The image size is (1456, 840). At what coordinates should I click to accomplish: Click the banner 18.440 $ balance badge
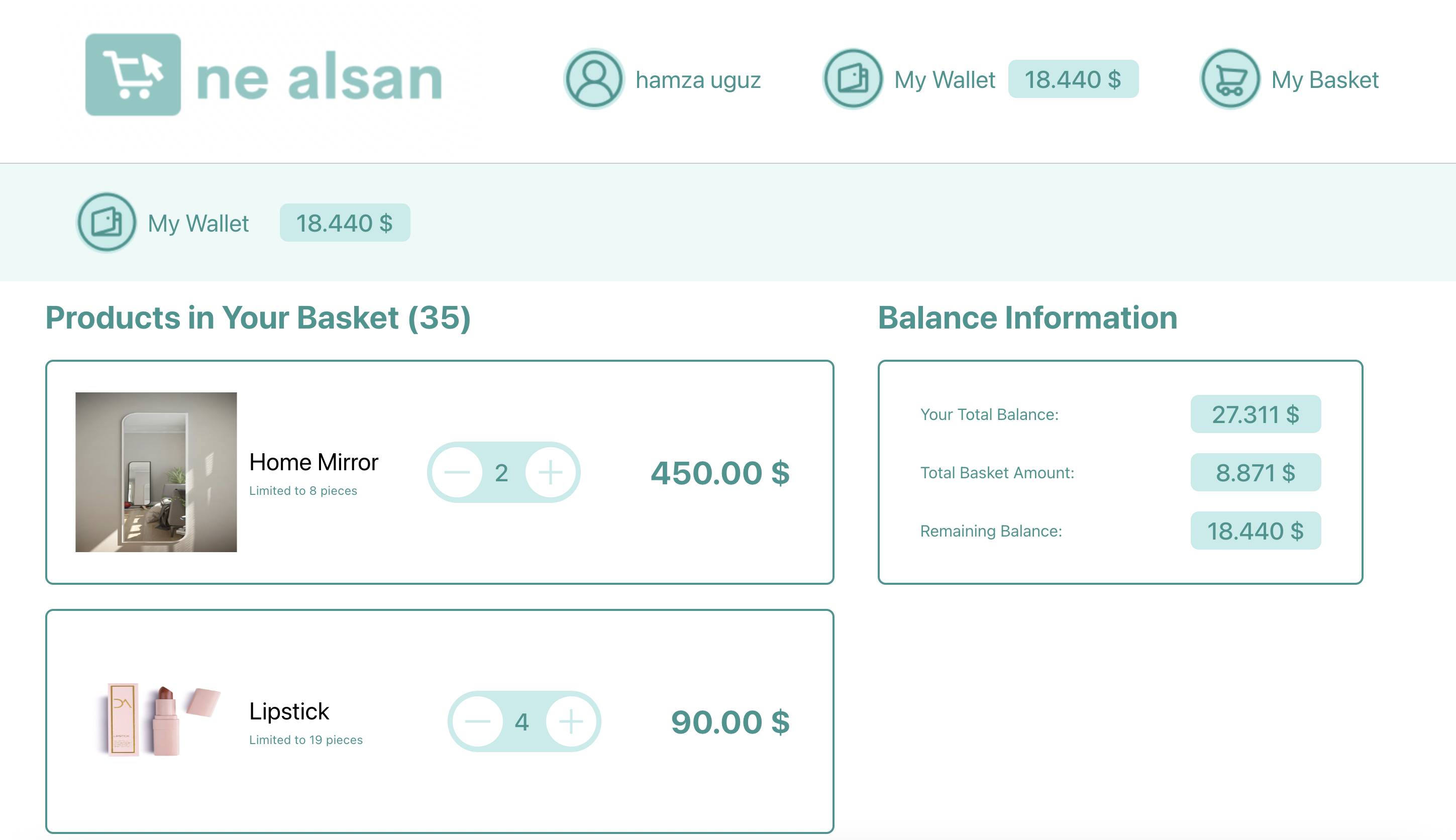[344, 223]
